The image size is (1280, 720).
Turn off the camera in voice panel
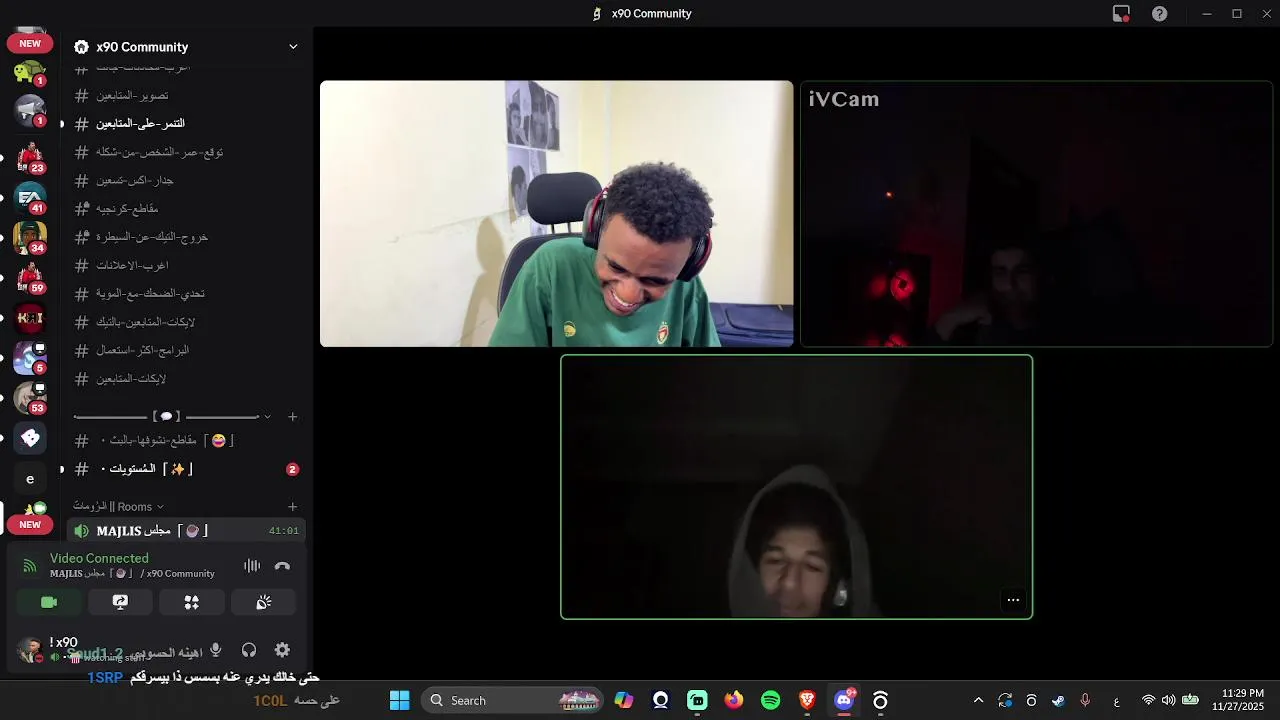(49, 602)
